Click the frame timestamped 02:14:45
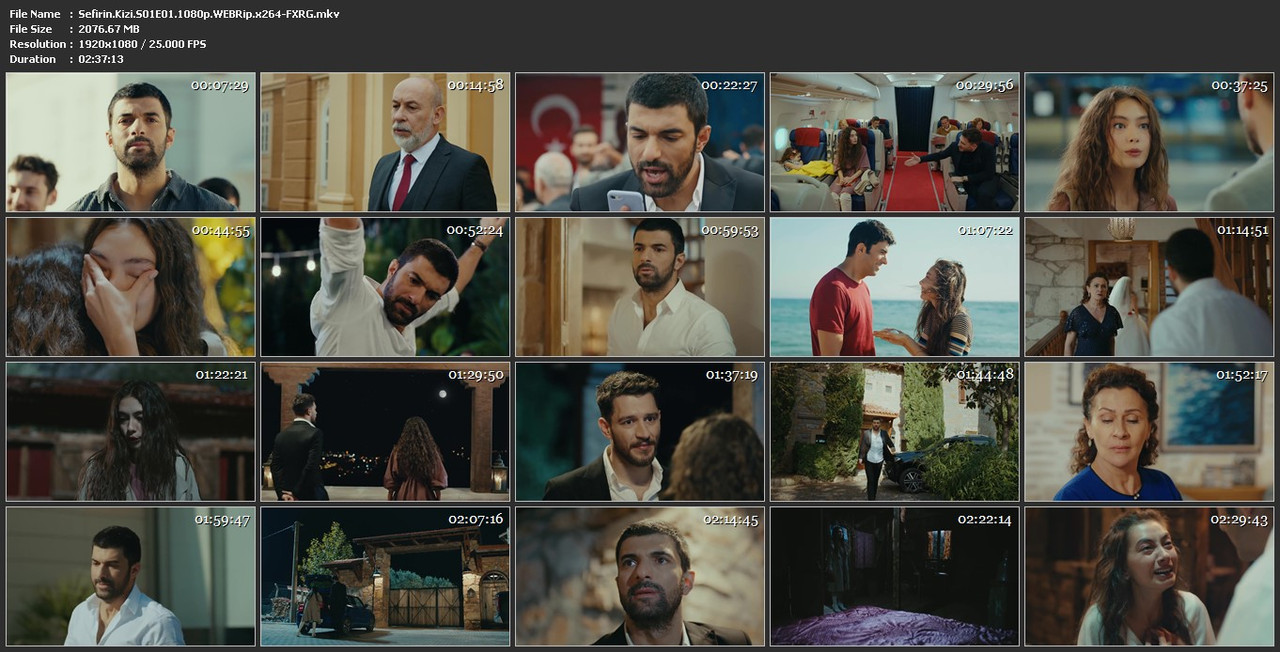Viewport: 1280px width, 652px height. 640,577
